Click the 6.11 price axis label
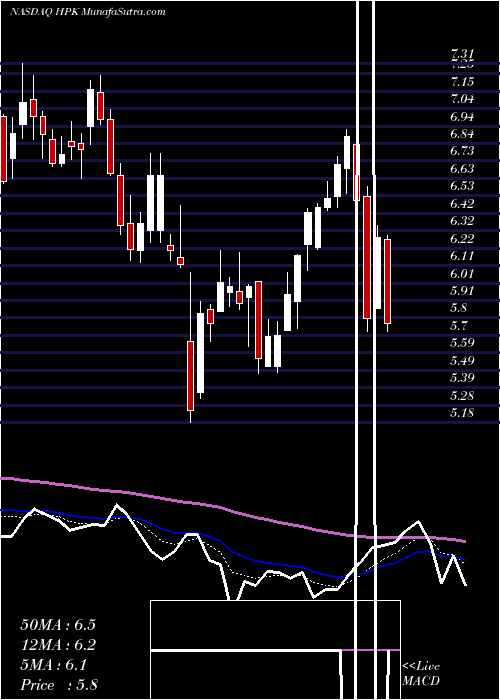This screenshot has width=500, height=700. pos(462,256)
